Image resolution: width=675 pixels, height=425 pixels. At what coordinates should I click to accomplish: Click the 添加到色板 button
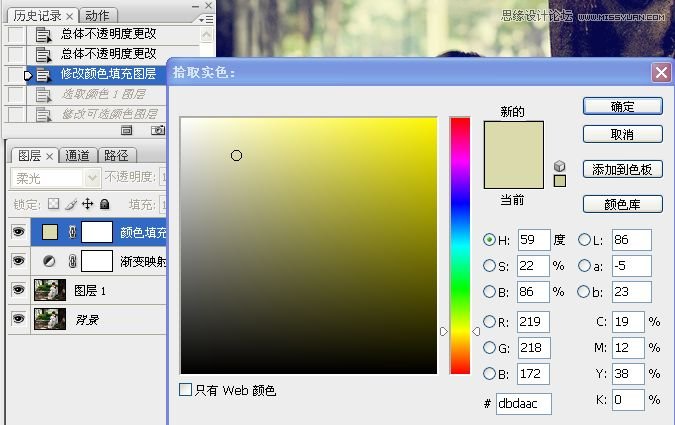[x=622, y=169]
